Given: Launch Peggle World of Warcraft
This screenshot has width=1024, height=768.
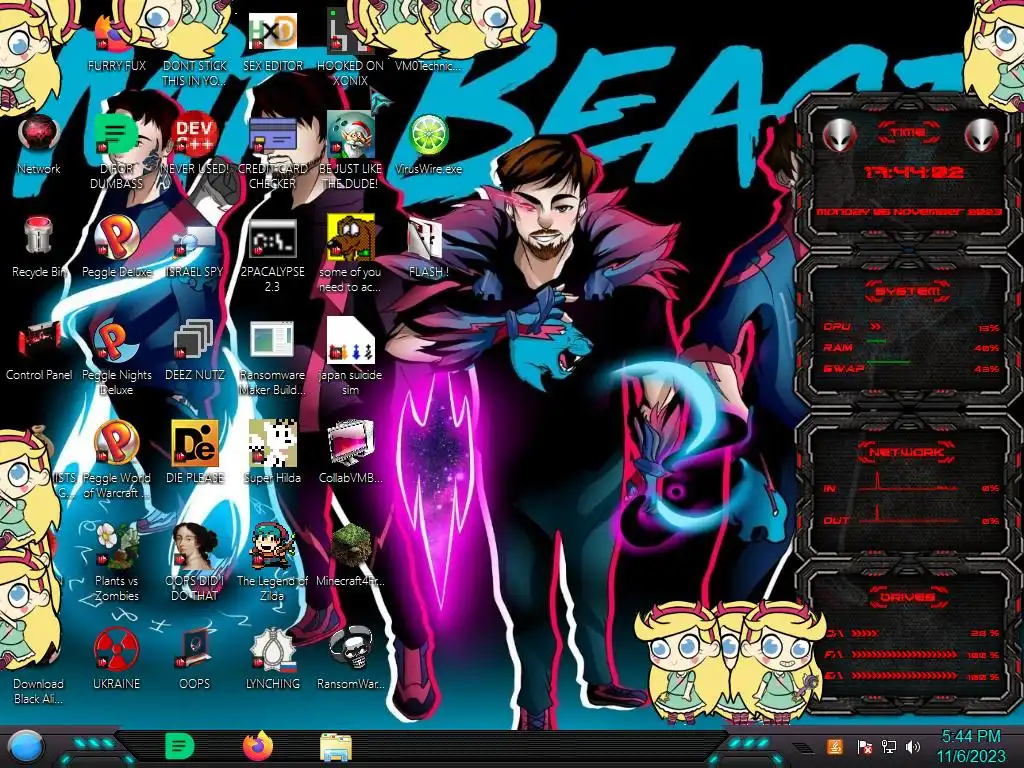Looking at the screenshot, I should 116,460.
